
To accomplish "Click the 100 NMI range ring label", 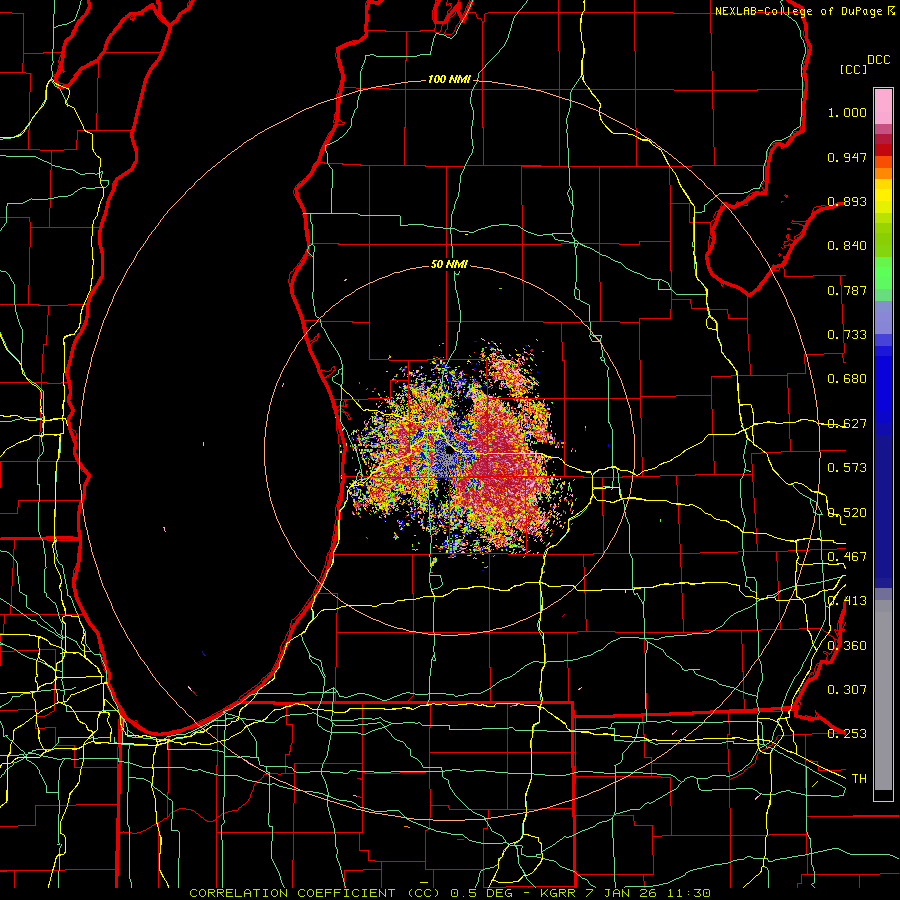I will point(449,79).
